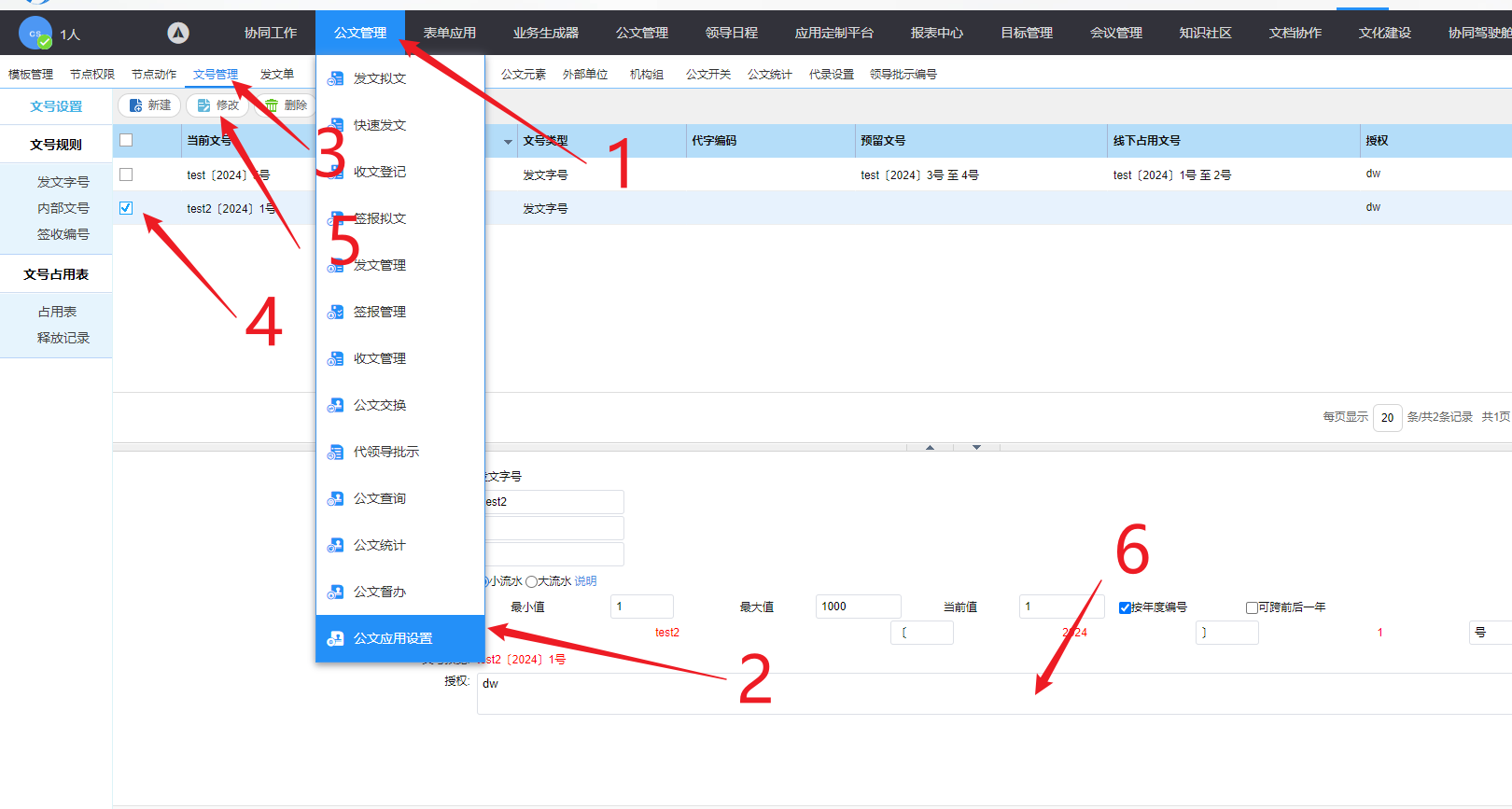Click the 删除 toolbar button
Viewport: 1512px width, 809px height.
pos(286,105)
